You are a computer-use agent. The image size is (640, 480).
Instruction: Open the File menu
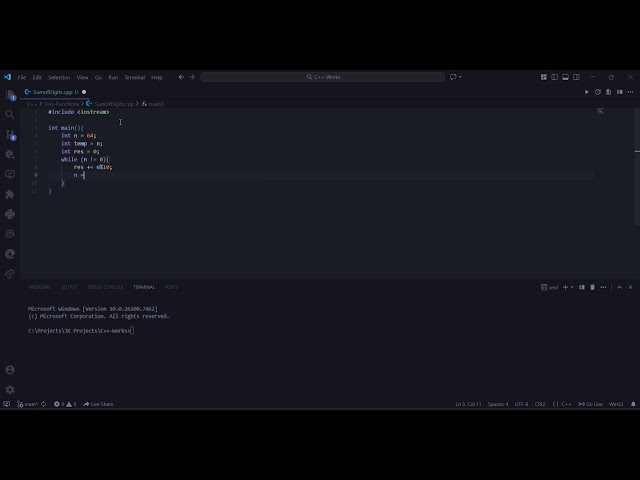22,77
